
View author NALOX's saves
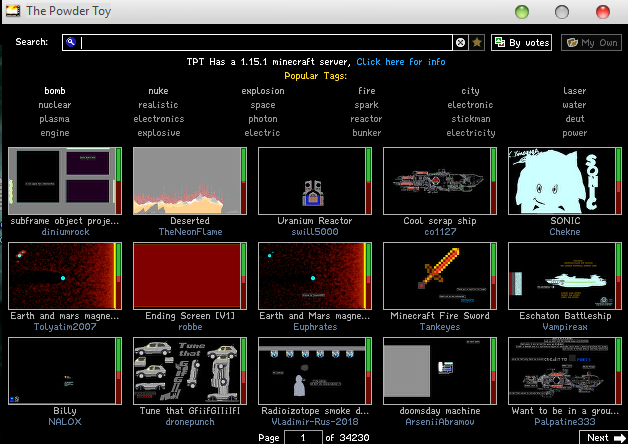click(65, 422)
